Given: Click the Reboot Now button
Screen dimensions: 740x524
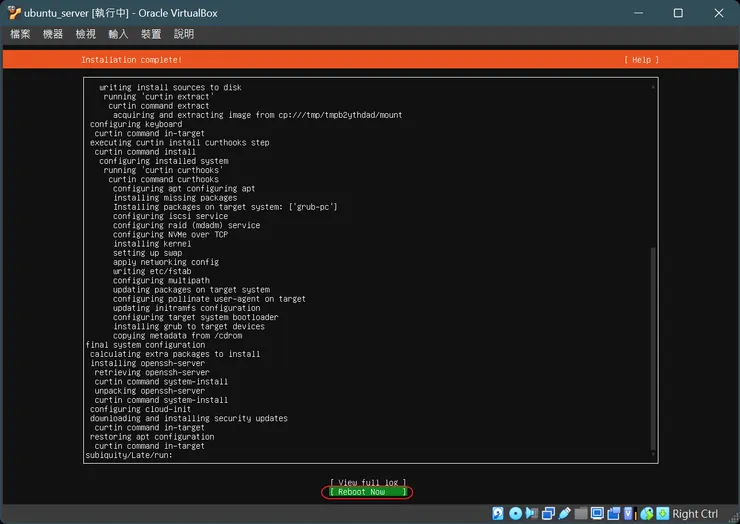Looking at the screenshot, I should click(368, 492).
